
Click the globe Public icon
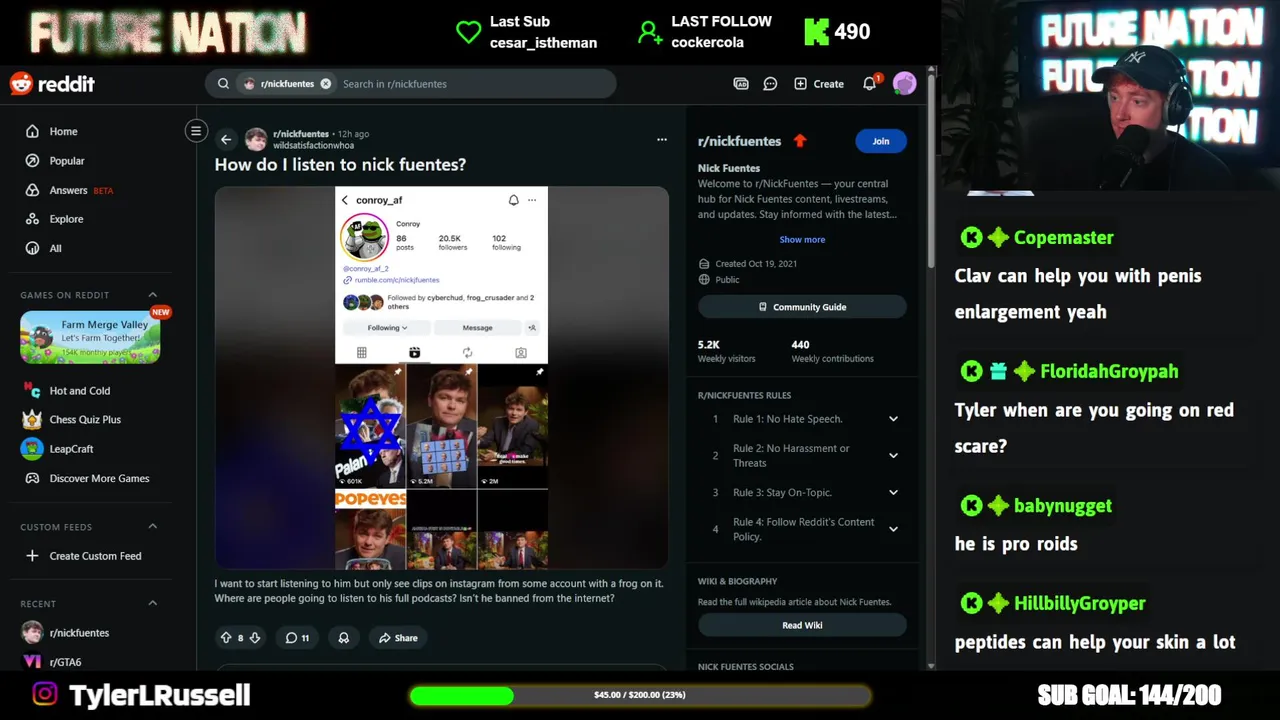coord(704,280)
